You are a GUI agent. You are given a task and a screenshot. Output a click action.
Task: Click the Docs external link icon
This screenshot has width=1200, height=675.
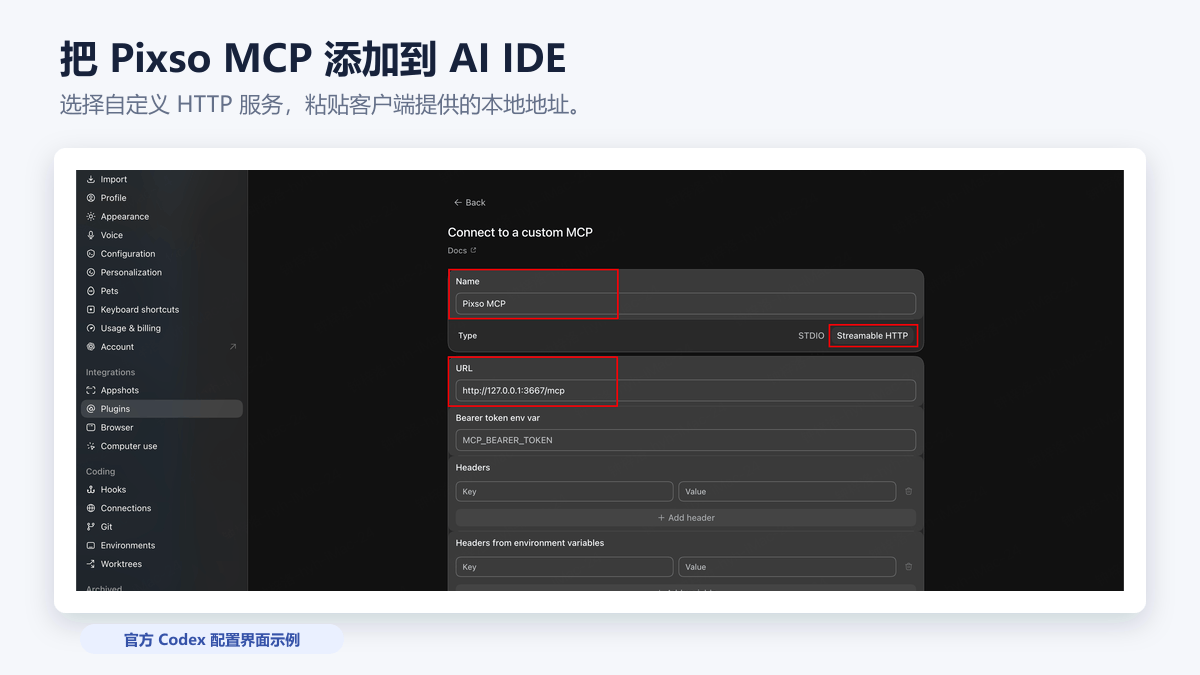[x=474, y=251]
